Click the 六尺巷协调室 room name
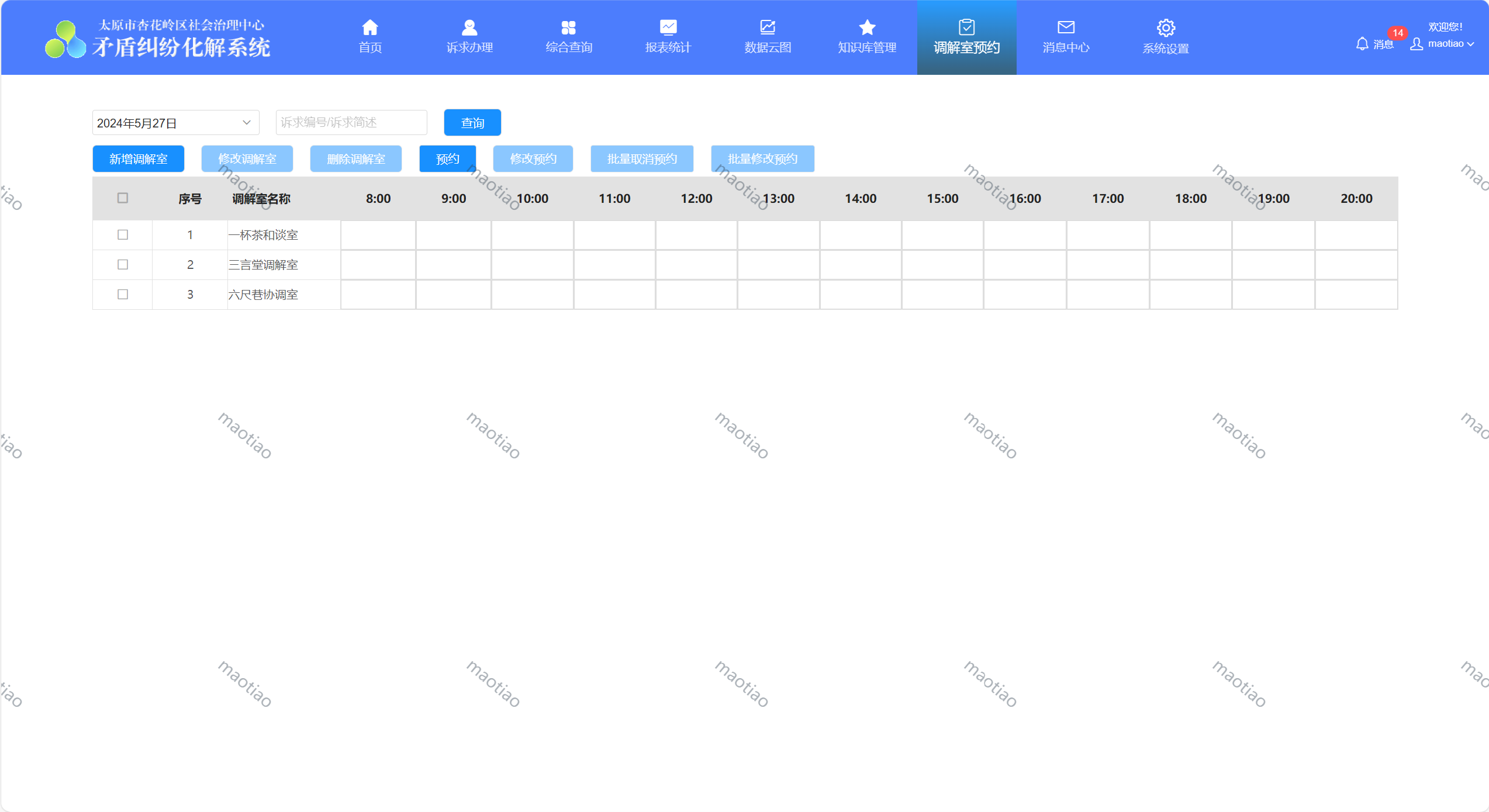1489x812 pixels. [x=263, y=295]
